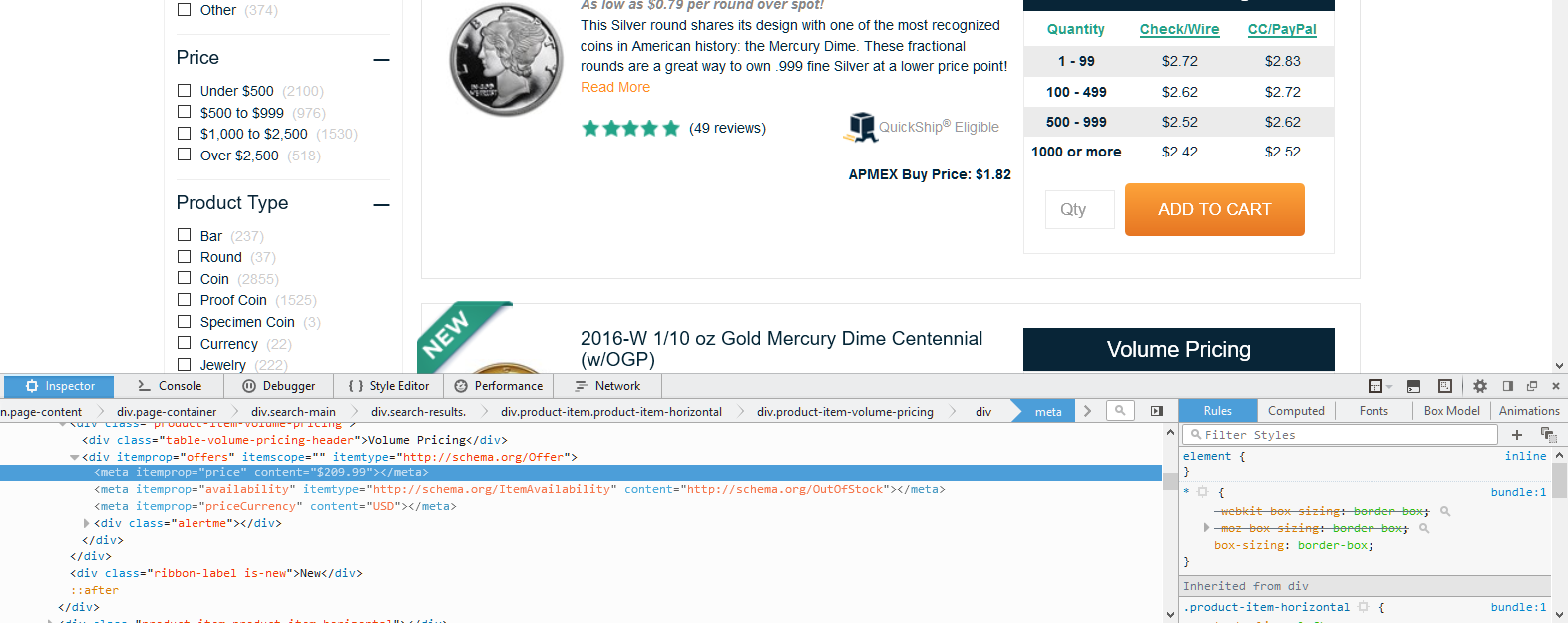The height and width of the screenshot is (623, 1568).
Task: Dock devtools to side of window
Action: [x=1508, y=386]
